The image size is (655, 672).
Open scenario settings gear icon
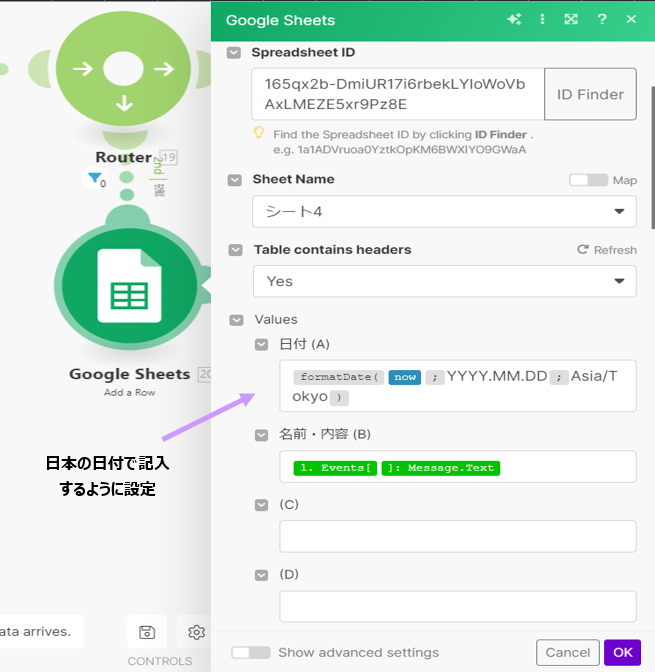196,632
